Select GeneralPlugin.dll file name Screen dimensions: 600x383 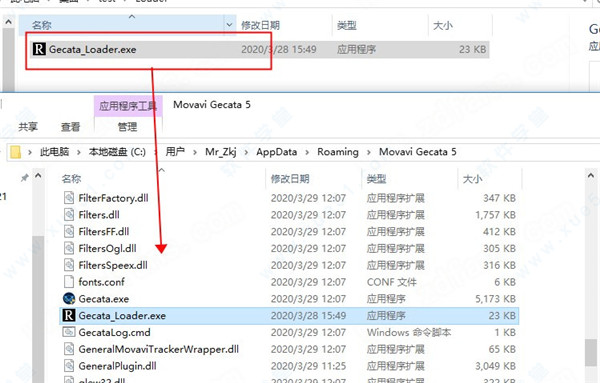(117, 366)
